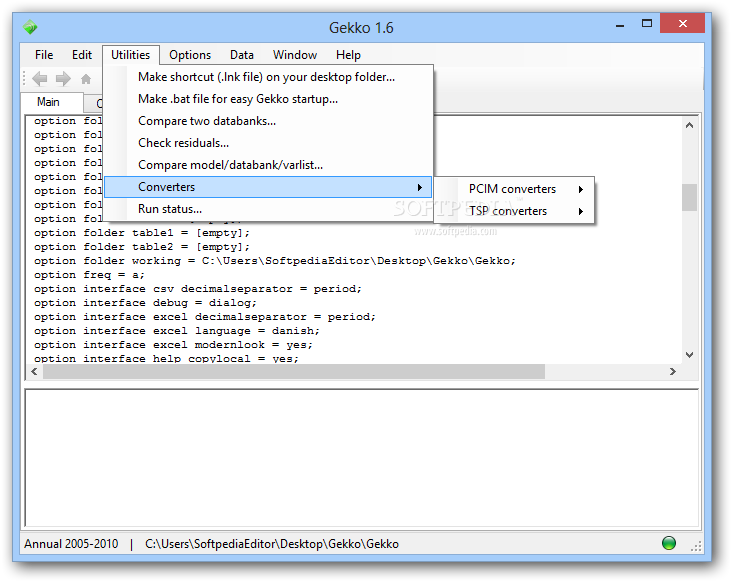The width and height of the screenshot is (732, 582).
Task: Click the green status light in the status bar
Action: (x=669, y=543)
